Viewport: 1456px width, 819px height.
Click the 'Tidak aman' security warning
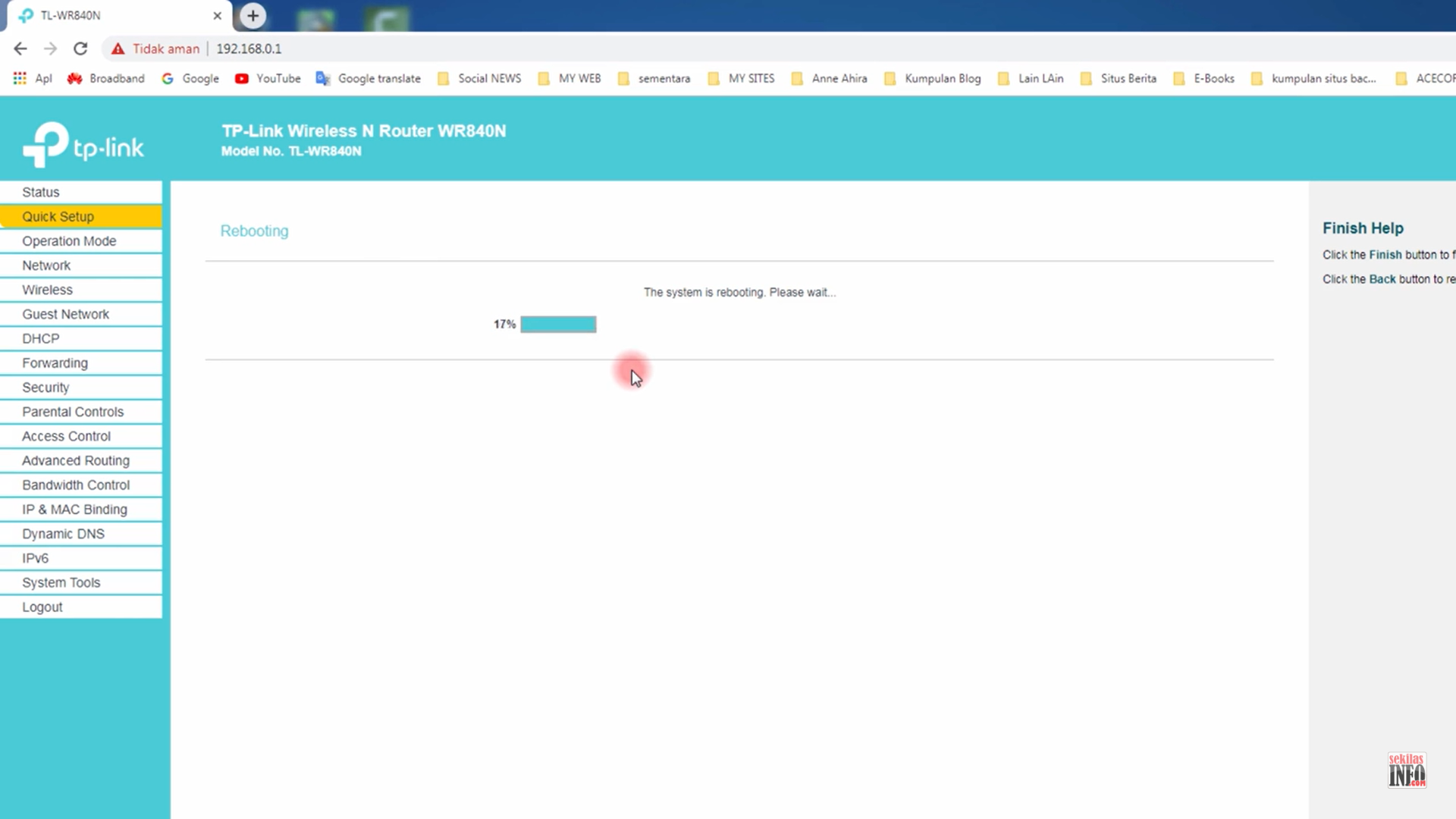155,49
